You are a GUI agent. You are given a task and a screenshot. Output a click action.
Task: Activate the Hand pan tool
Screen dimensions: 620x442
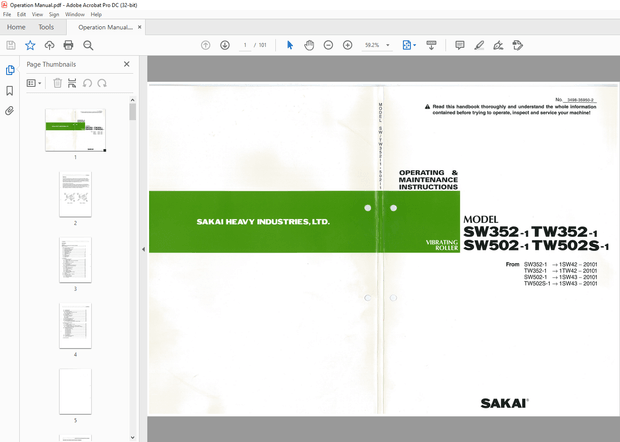click(309, 45)
